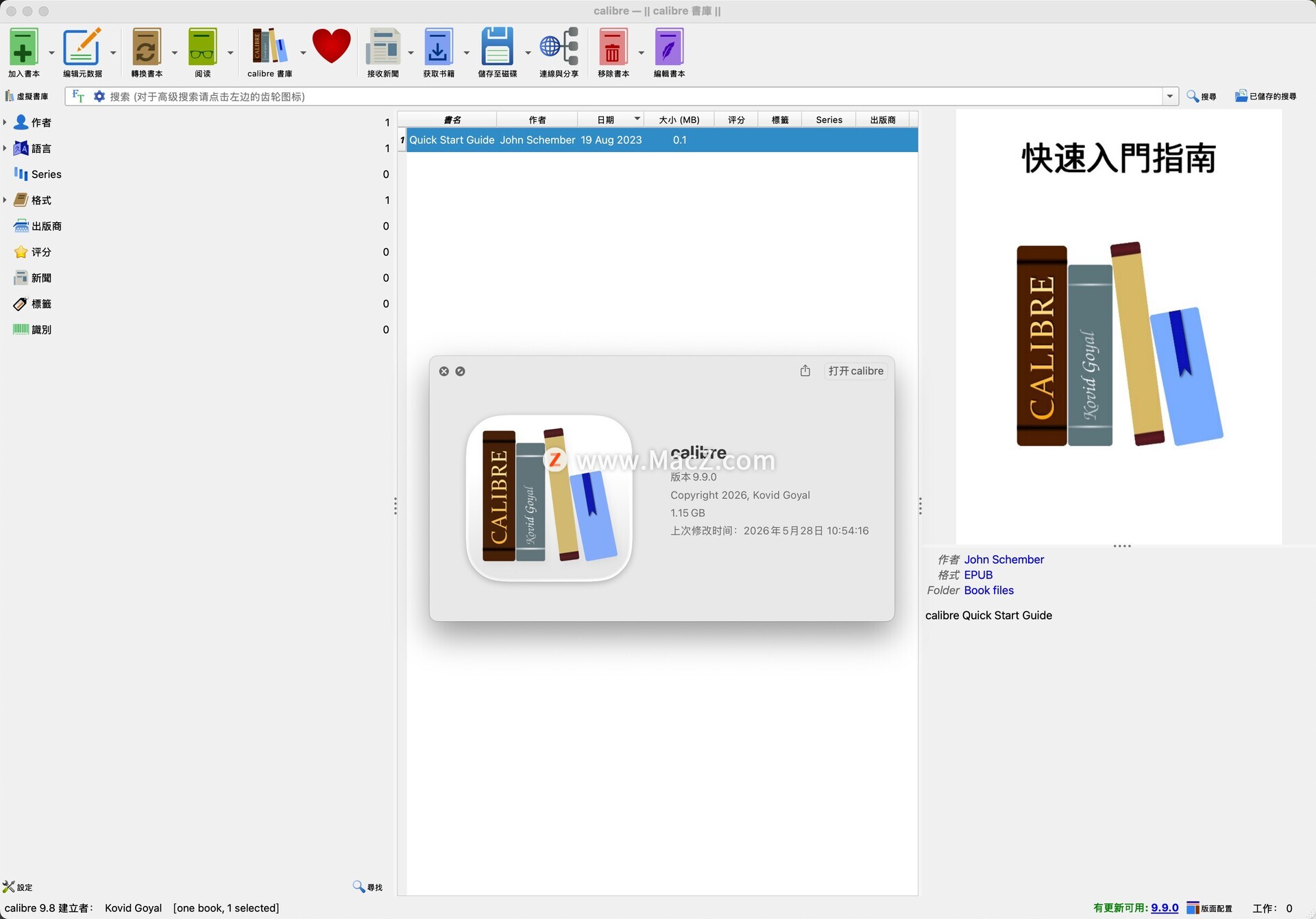Click the Remove books trash icon

(x=613, y=47)
